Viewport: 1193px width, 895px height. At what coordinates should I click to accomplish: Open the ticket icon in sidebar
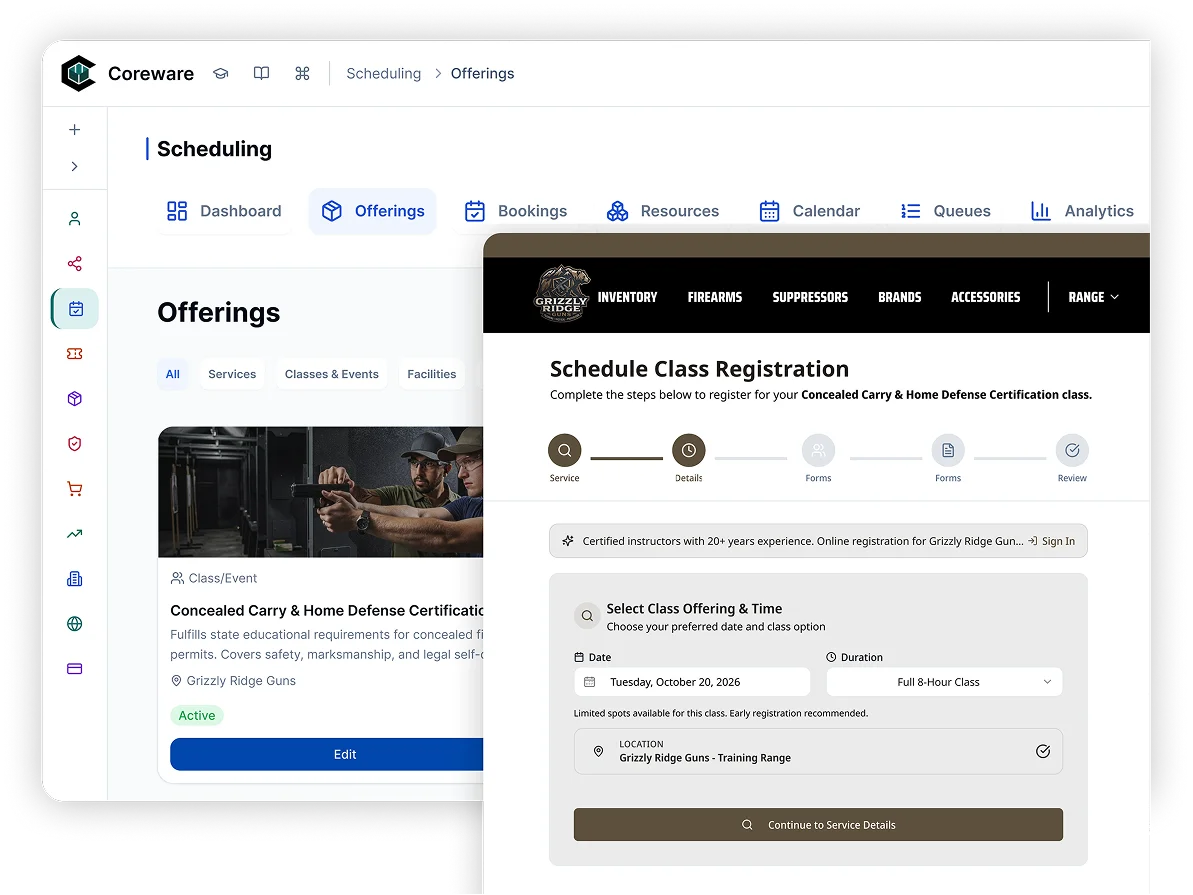point(75,354)
